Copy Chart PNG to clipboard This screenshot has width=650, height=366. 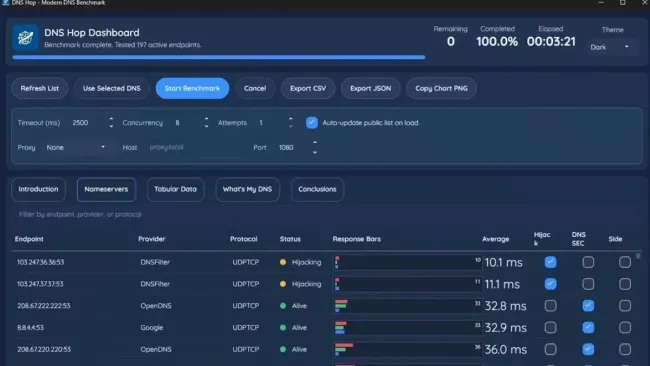pyautogui.click(x=441, y=88)
